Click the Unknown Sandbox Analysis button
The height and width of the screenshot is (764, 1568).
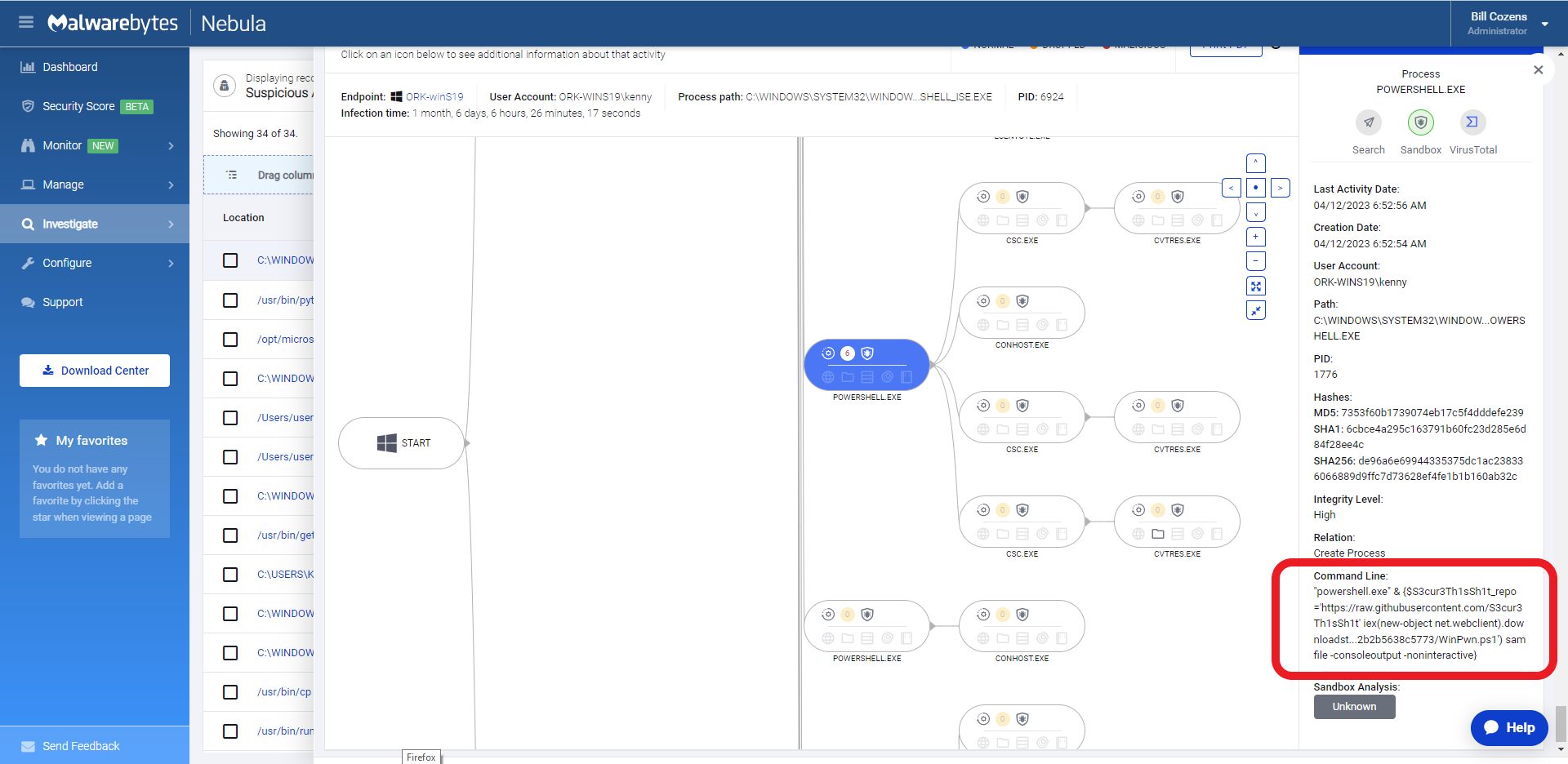pos(1354,707)
